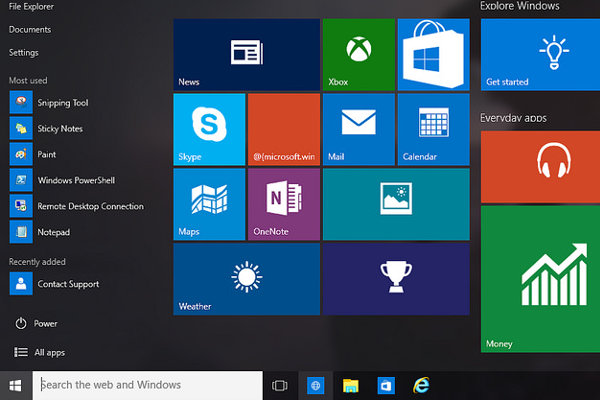Open the Music headphones tile
The height and width of the screenshot is (400, 600).
point(540,167)
